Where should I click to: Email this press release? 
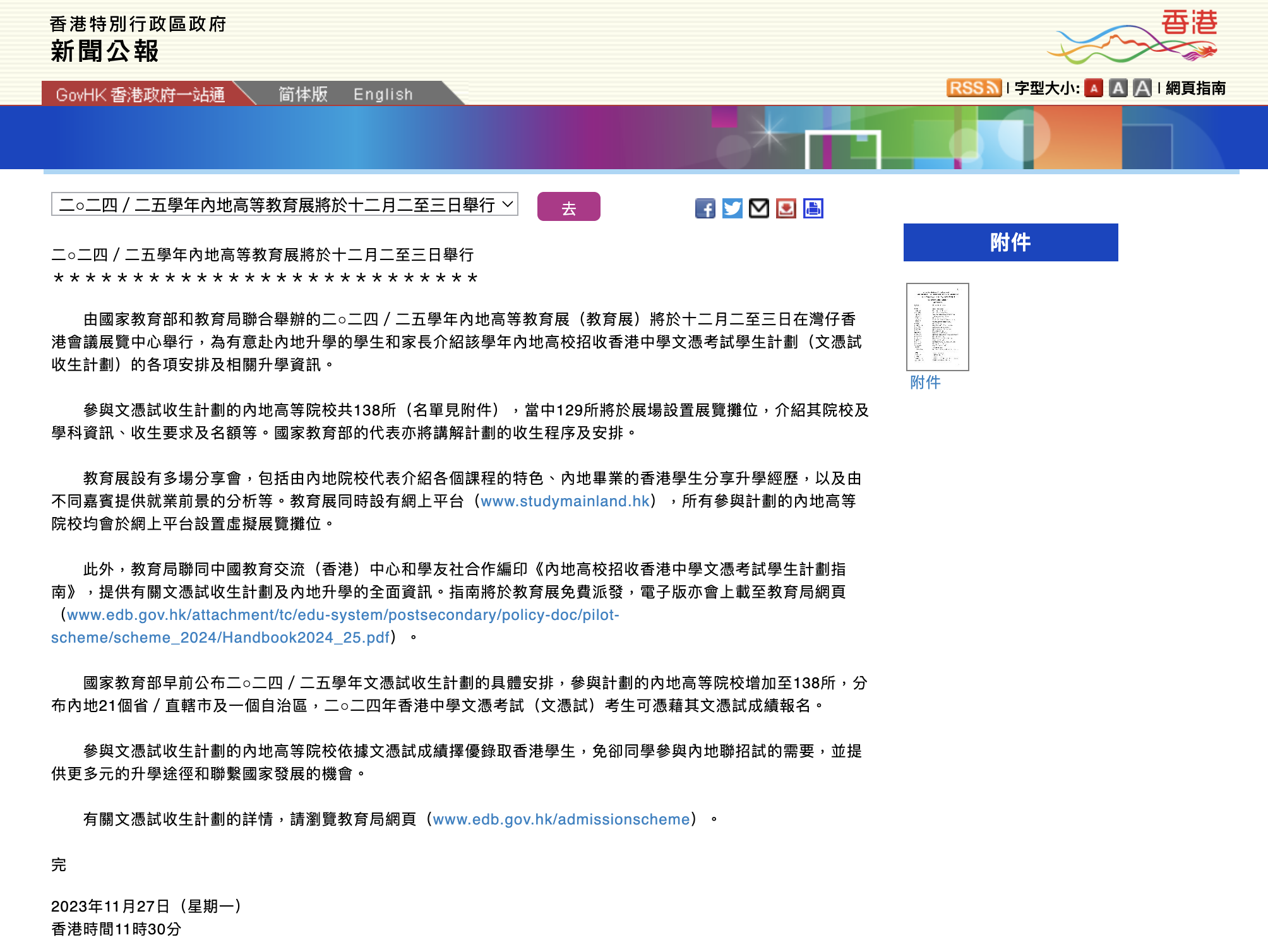click(x=759, y=209)
